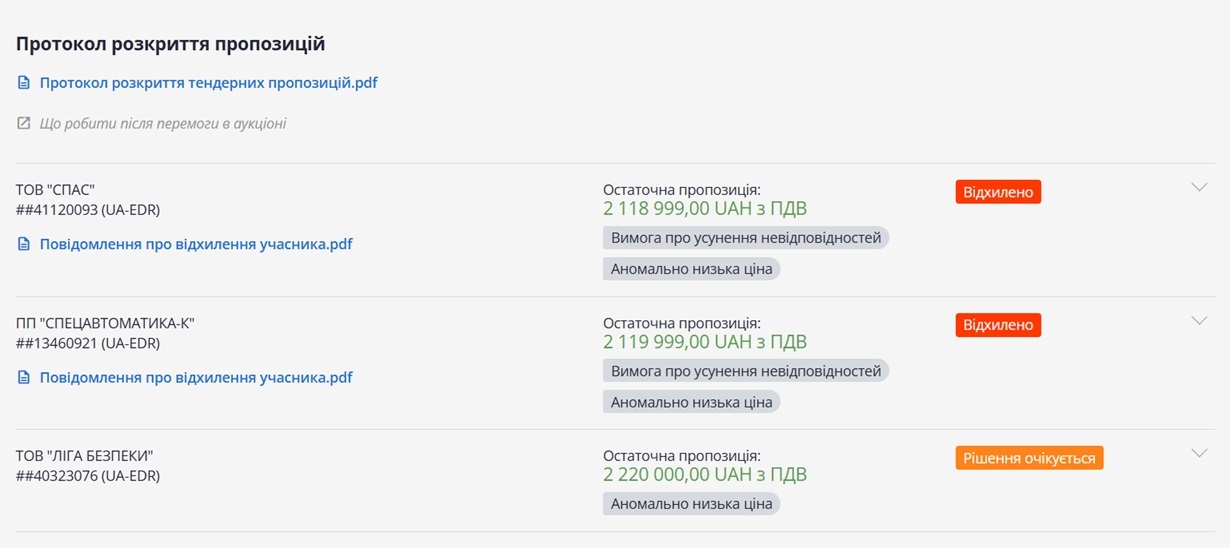Open the 'Що робити після перемоги в аукціоні' link
The height and width of the screenshot is (548, 1230).
163,124
